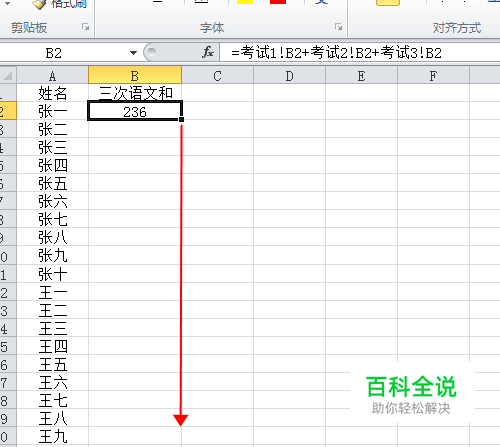This screenshot has height=447, width=500.
Task: Select the cell with name 王八
Action: 52,418
